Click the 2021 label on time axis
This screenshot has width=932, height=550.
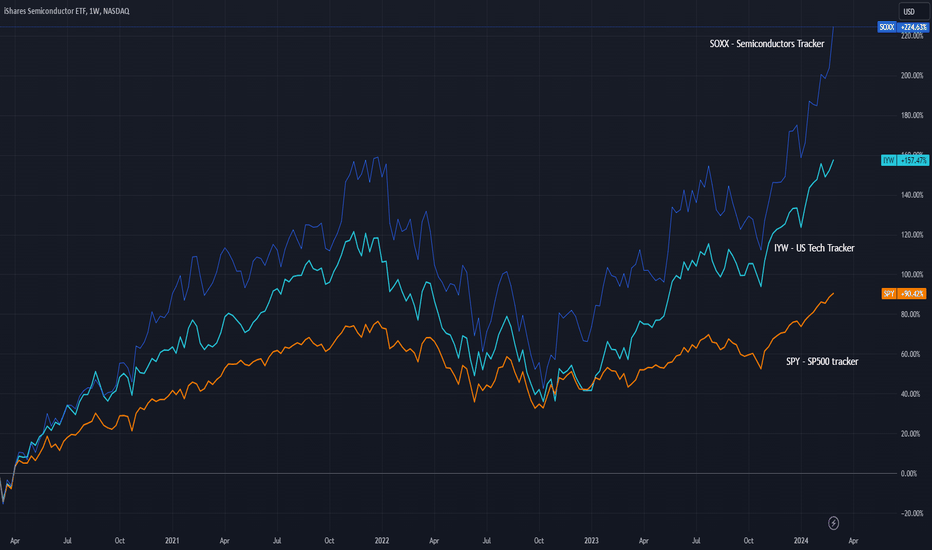point(172,540)
